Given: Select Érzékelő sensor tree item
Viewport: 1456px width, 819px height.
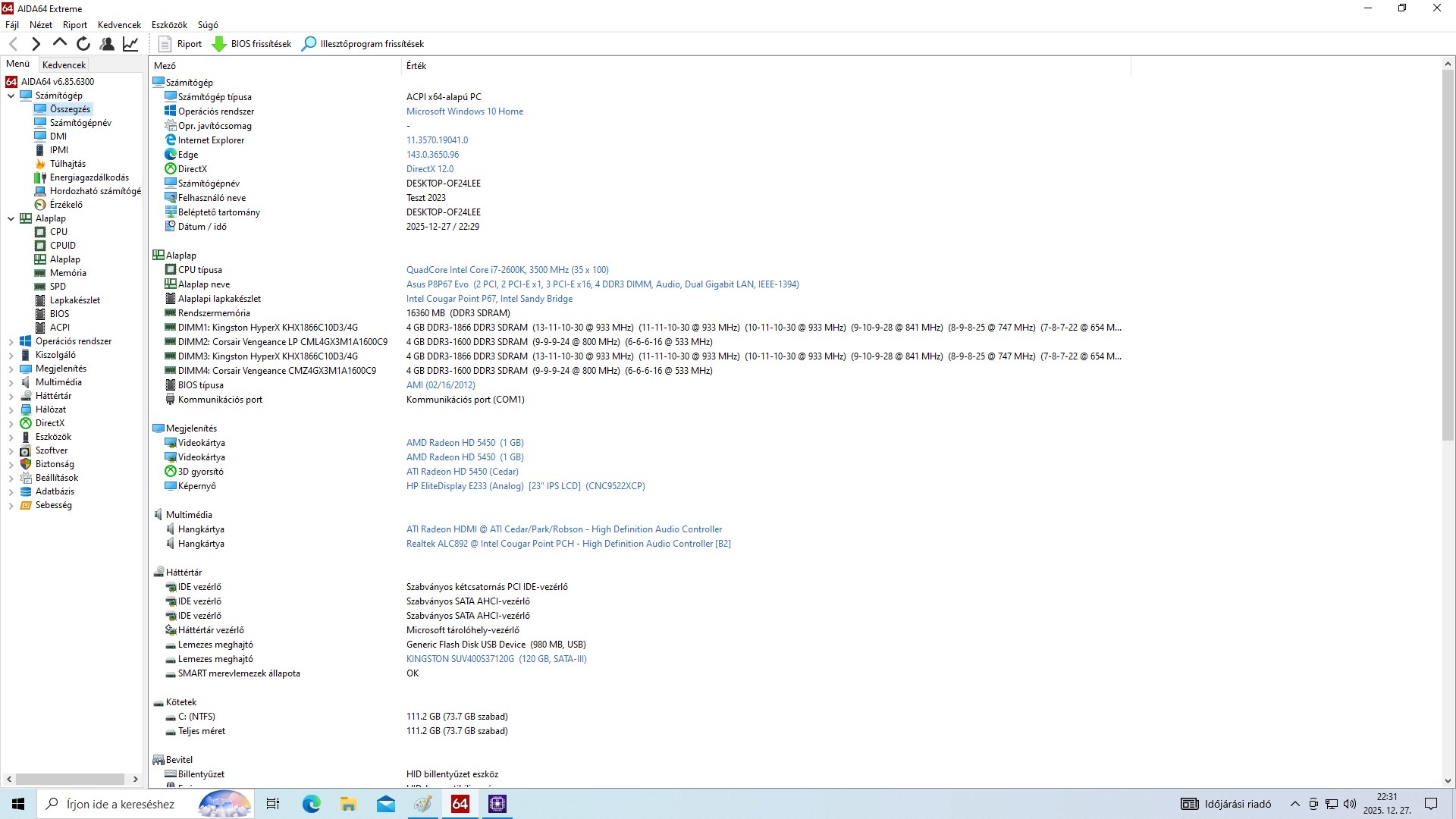Looking at the screenshot, I should point(66,205).
